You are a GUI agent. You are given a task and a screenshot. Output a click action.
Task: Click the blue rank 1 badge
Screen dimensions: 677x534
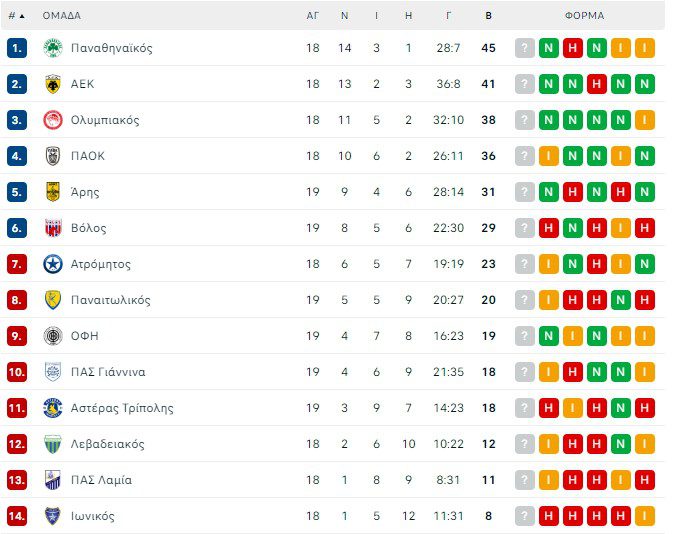17,48
